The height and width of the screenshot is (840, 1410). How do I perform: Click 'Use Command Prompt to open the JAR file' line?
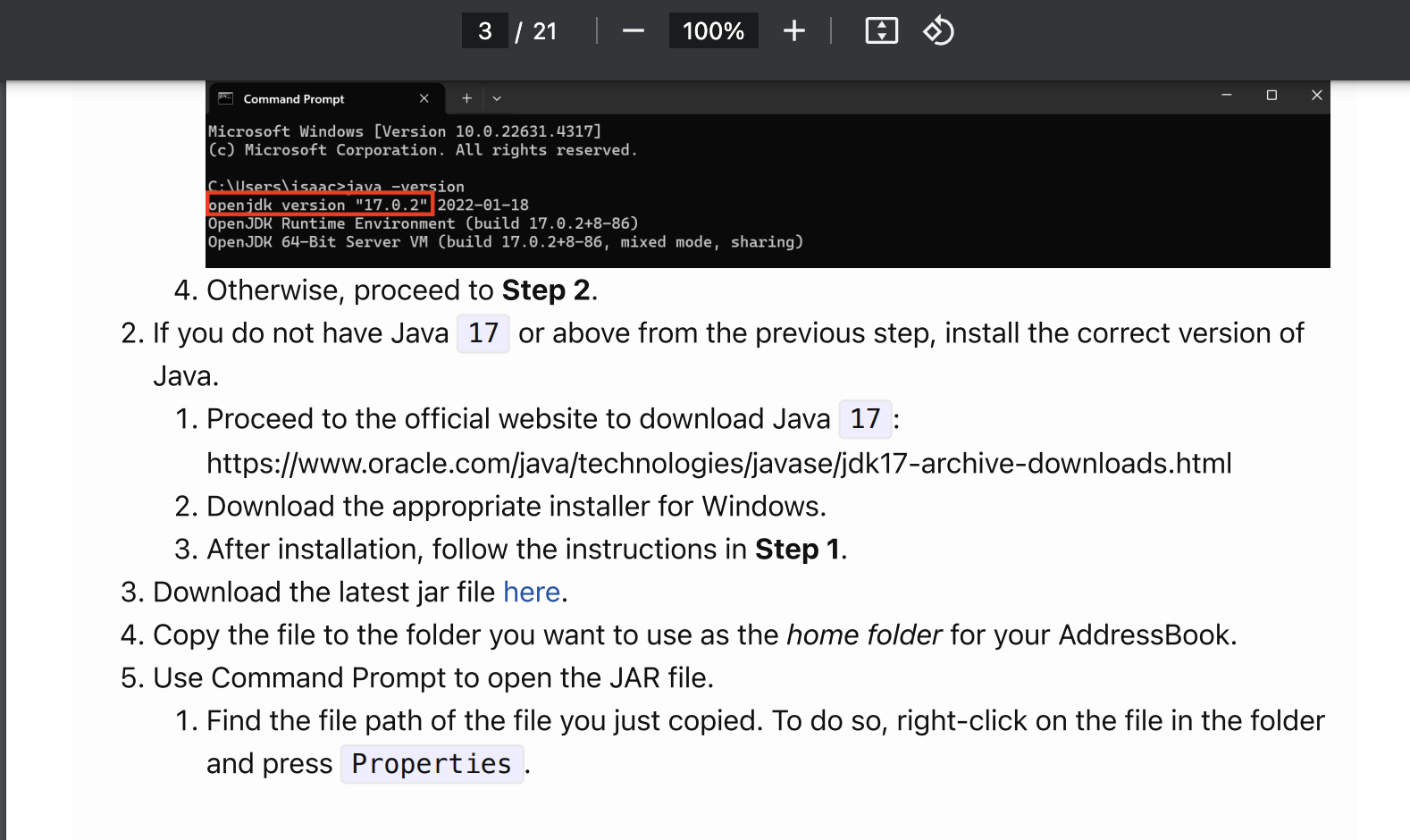point(433,678)
